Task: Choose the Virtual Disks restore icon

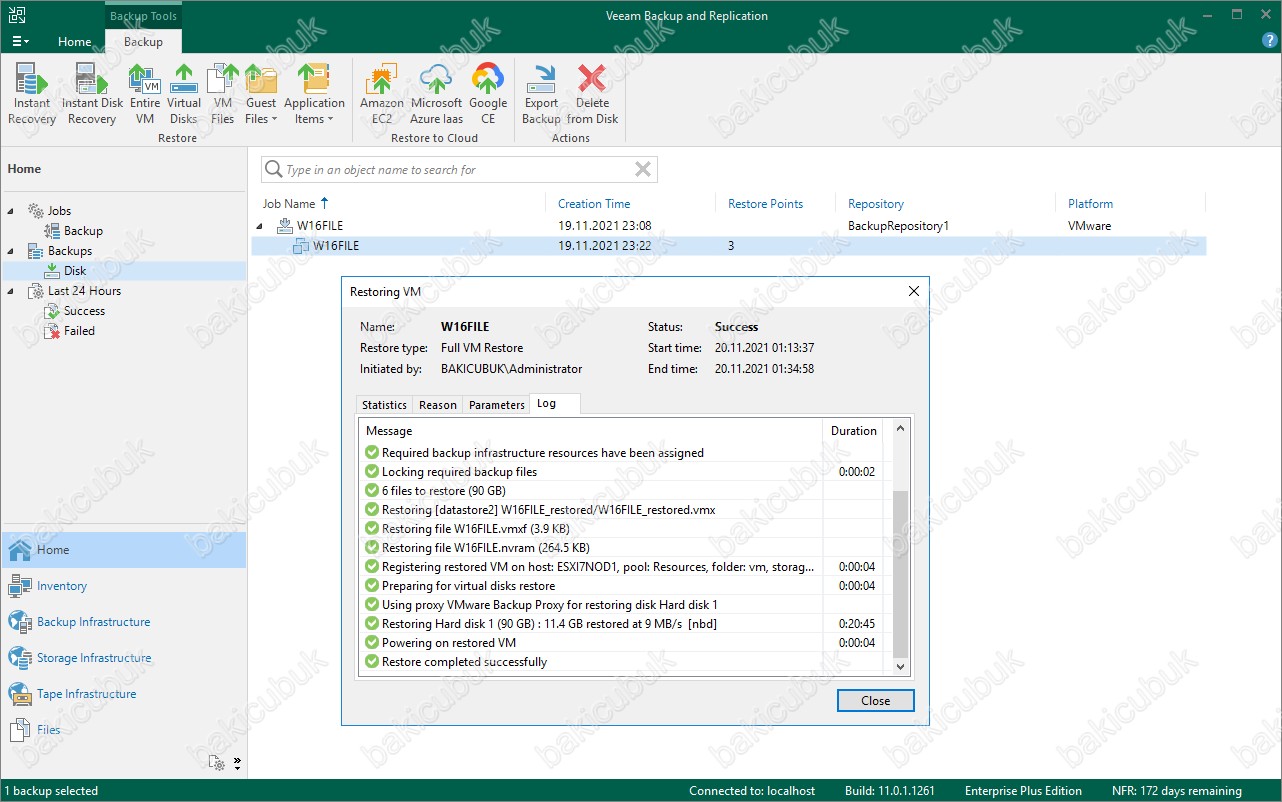Action: point(184,94)
